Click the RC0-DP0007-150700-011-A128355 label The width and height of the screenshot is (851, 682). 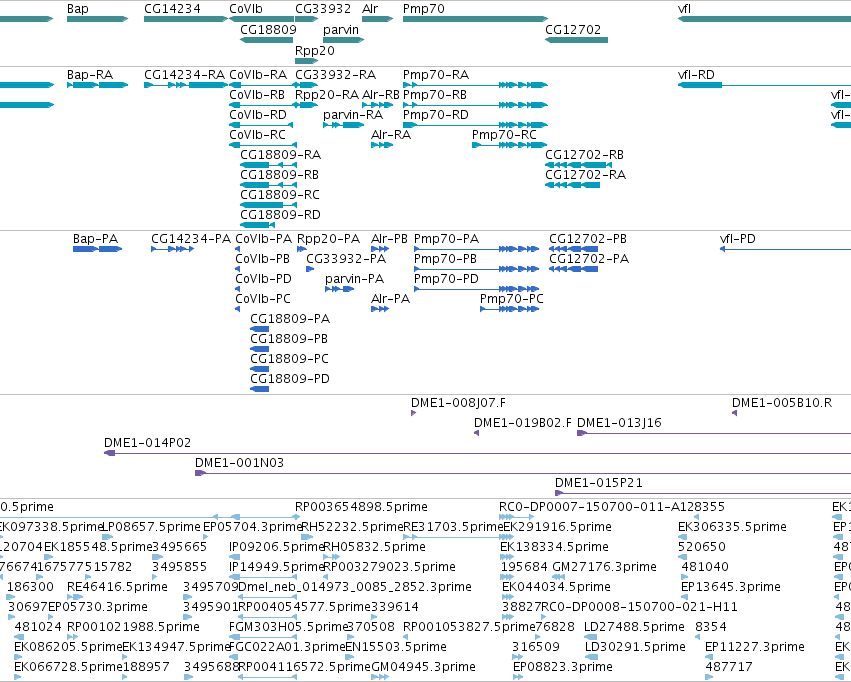point(612,507)
